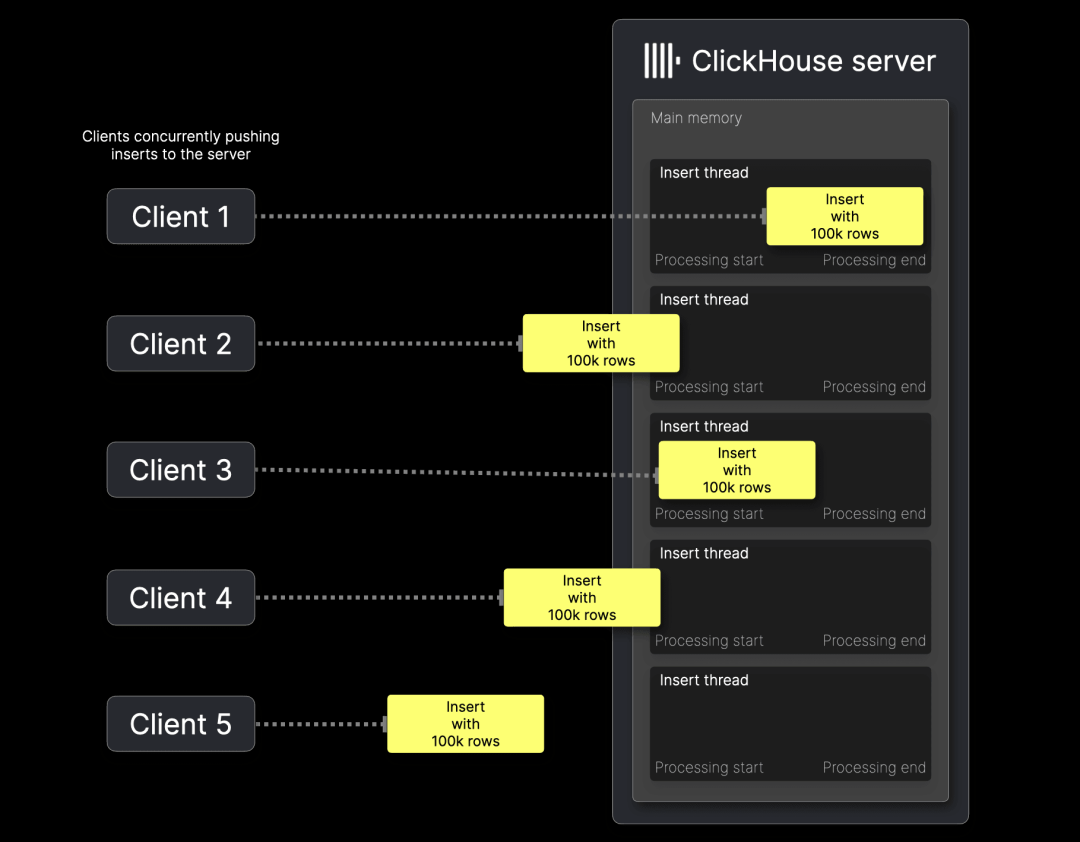This screenshot has height=842, width=1080.
Task: Click "Processing end" below Client 1's insert box
Action: point(874,260)
